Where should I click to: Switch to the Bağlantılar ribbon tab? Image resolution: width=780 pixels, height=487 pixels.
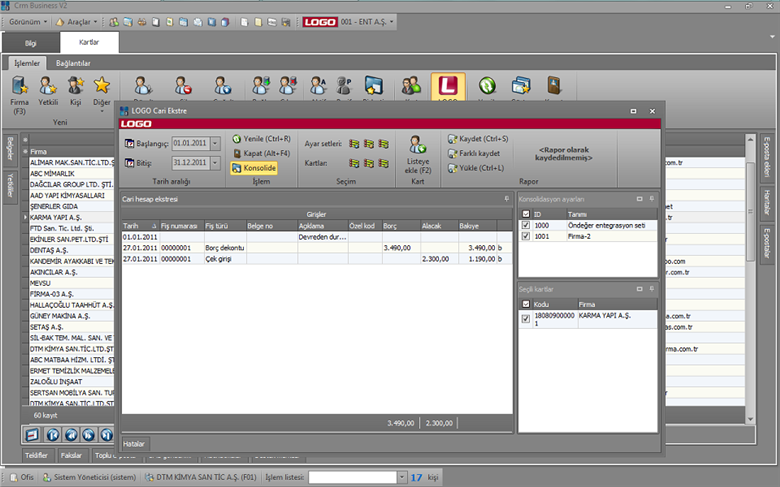click(x=73, y=63)
